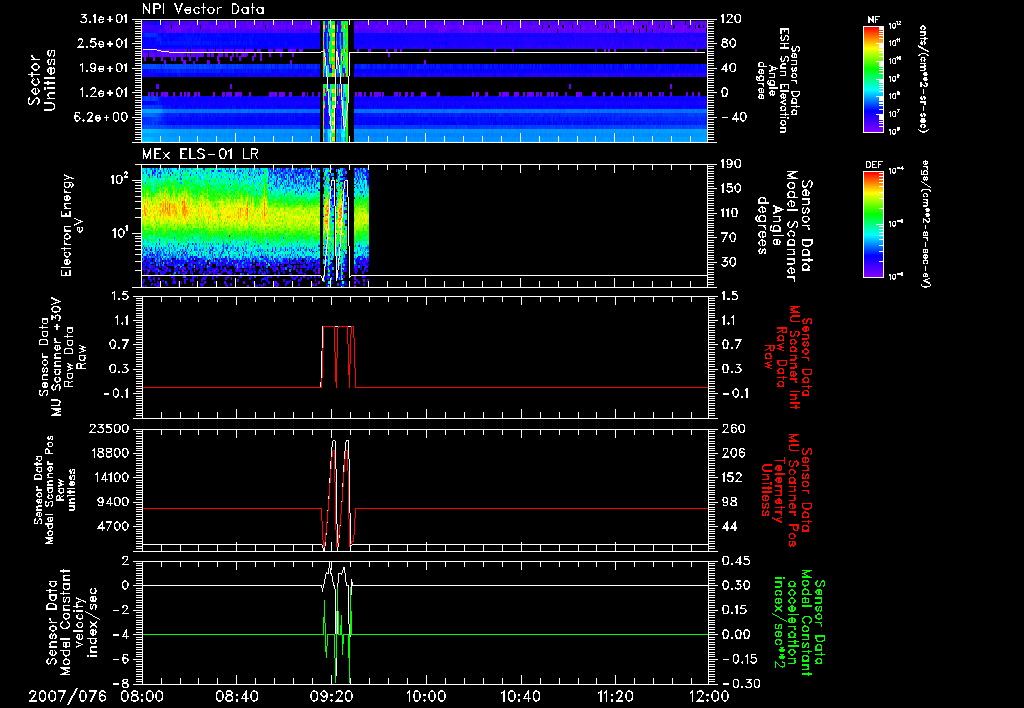The image size is (1024, 708).
Task: Click the 'DEF' color bar heading
Action: click(x=873, y=165)
